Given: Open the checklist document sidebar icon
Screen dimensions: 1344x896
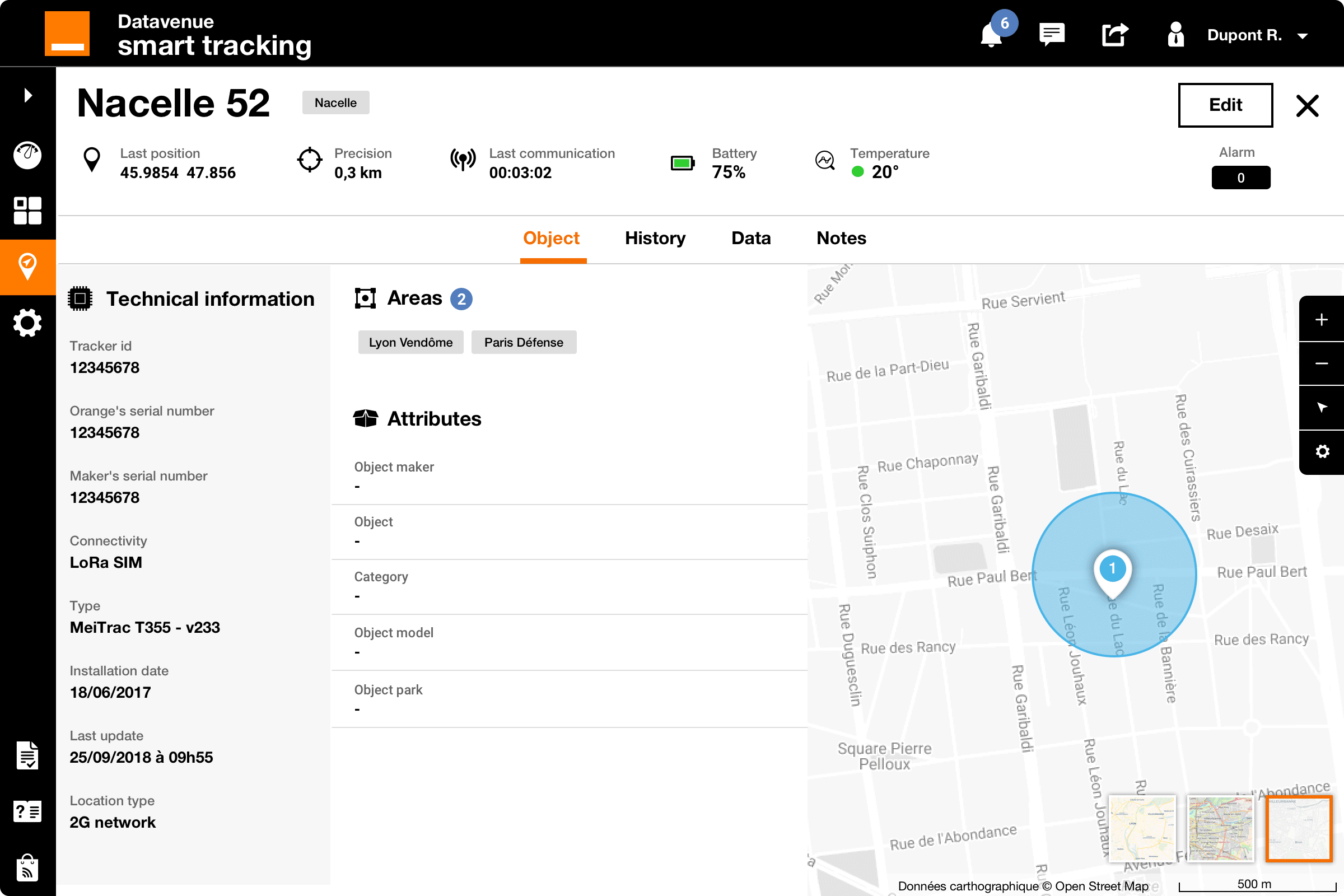Looking at the screenshot, I should coord(27,755).
